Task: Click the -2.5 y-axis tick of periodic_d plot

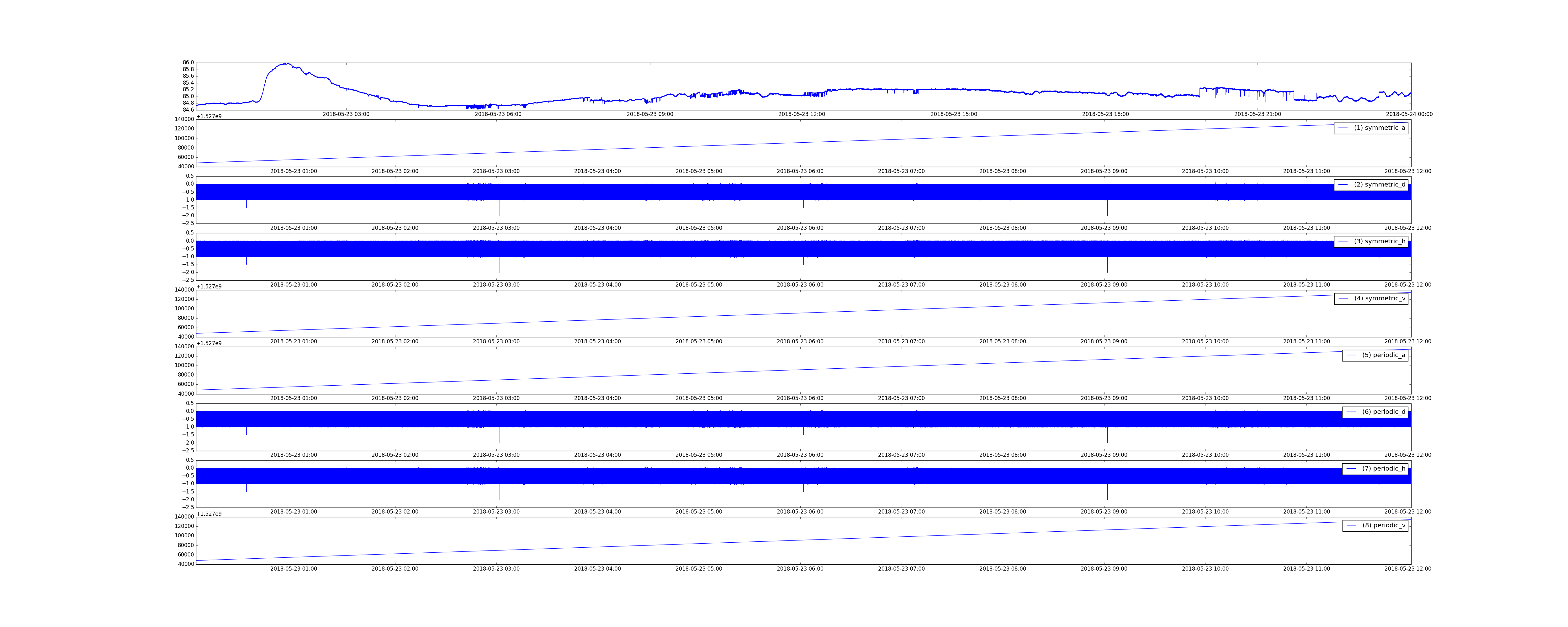Action: tap(189, 451)
